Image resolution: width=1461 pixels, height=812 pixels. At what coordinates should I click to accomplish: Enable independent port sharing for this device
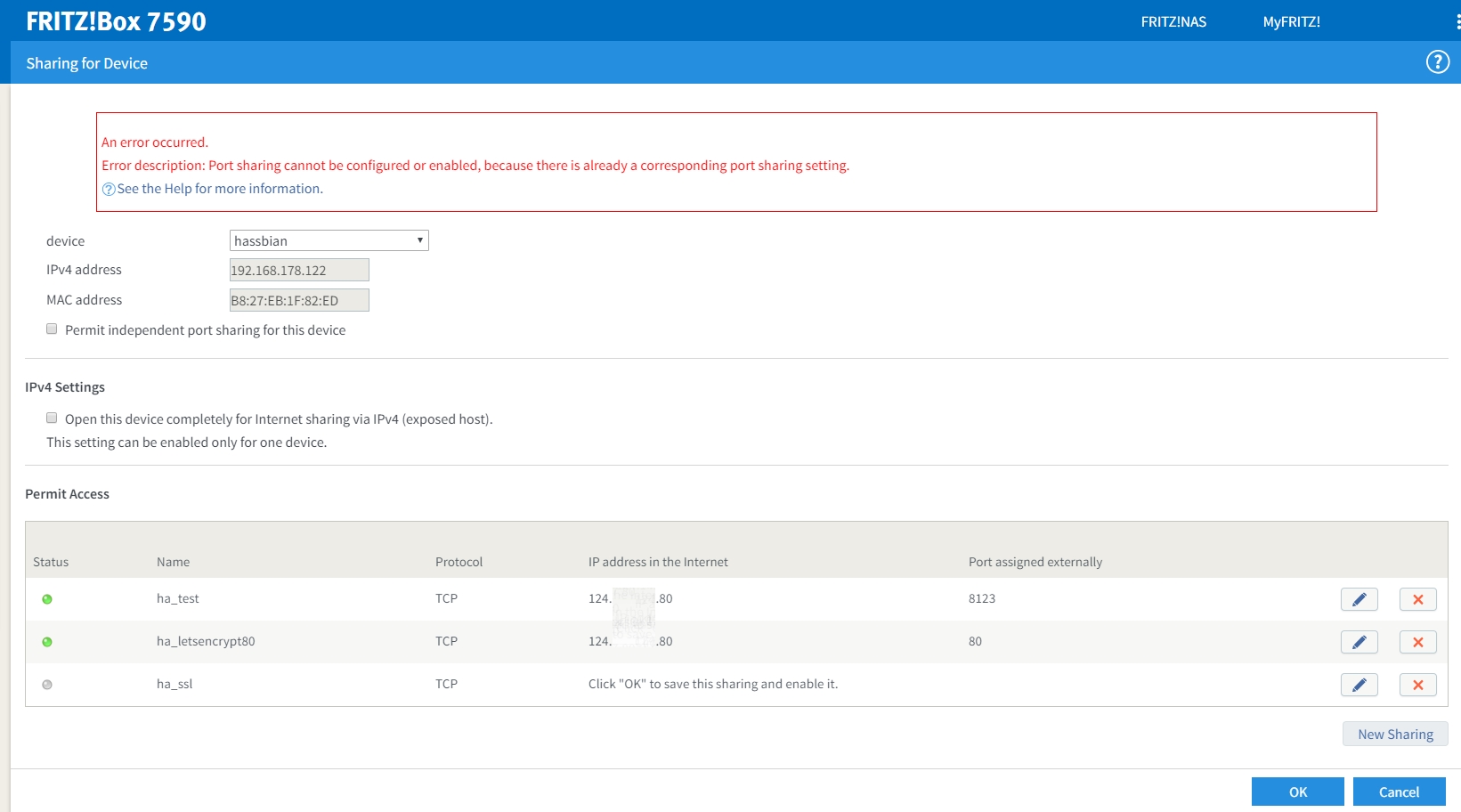(x=52, y=329)
